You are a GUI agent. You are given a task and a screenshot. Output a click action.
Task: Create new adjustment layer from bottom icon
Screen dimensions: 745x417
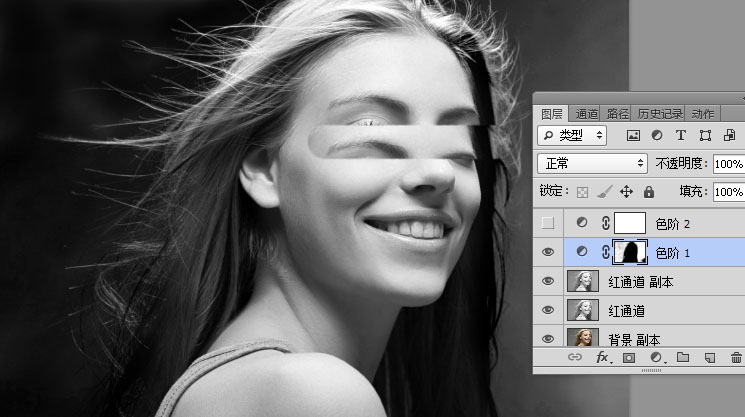(x=657, y=357)
